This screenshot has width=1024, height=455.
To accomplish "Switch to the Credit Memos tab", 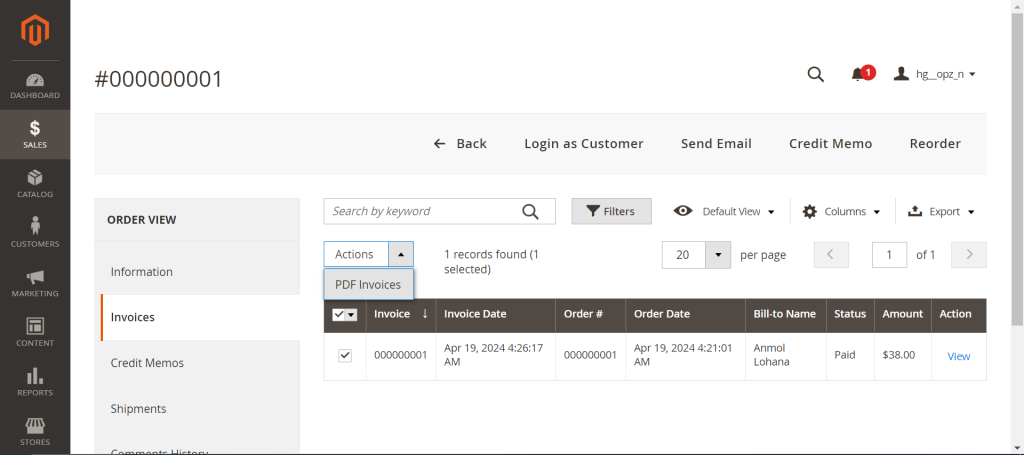I will 197,363.
